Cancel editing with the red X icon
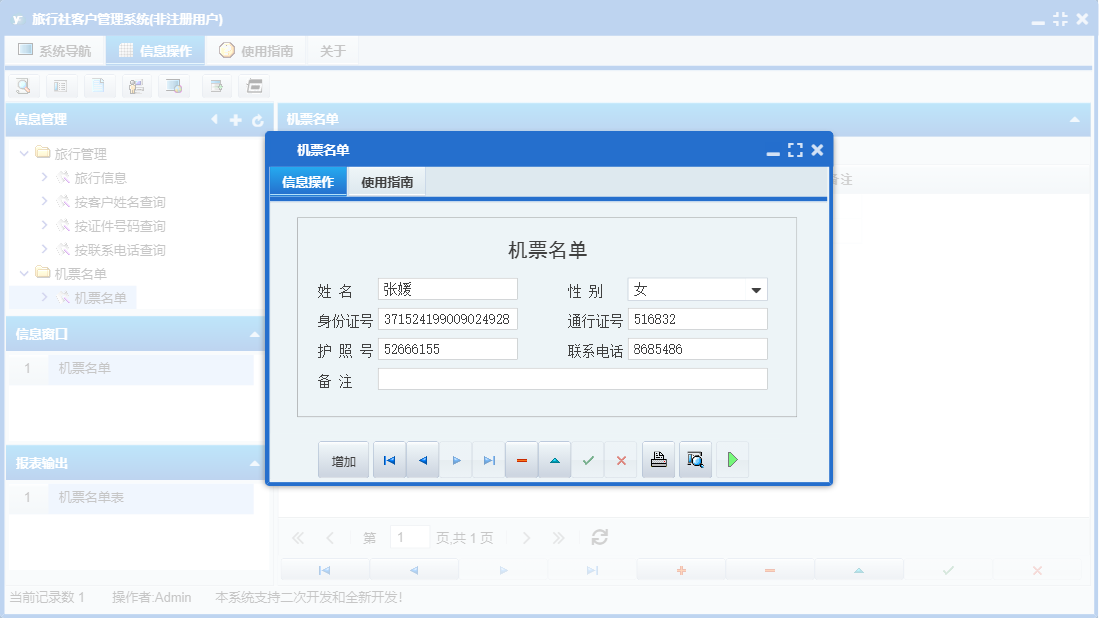Screen dimensions: 1099x618 (x=621, y=459)
